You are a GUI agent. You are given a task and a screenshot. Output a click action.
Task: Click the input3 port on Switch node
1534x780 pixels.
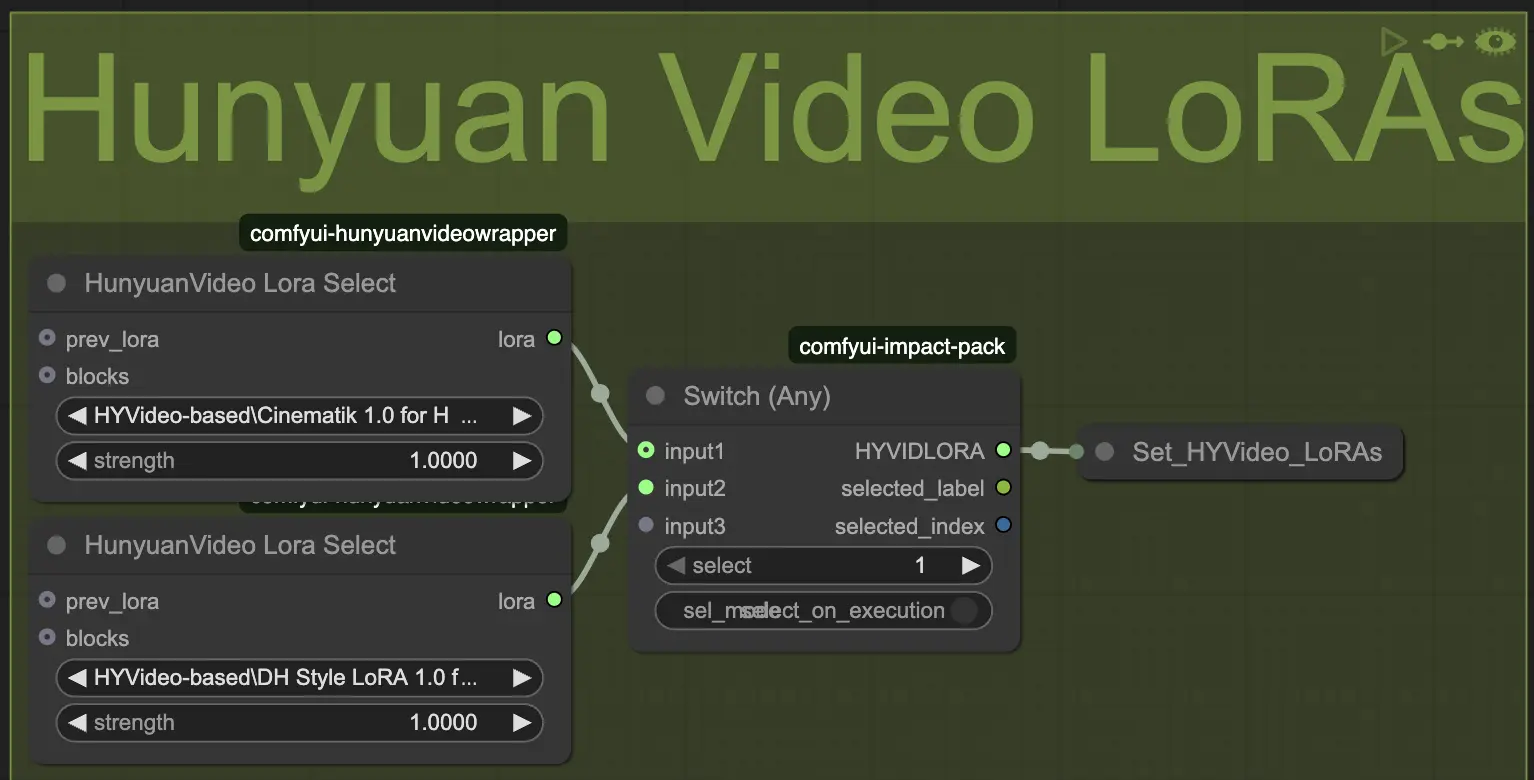pyautogui.click(x=646, y=525)
